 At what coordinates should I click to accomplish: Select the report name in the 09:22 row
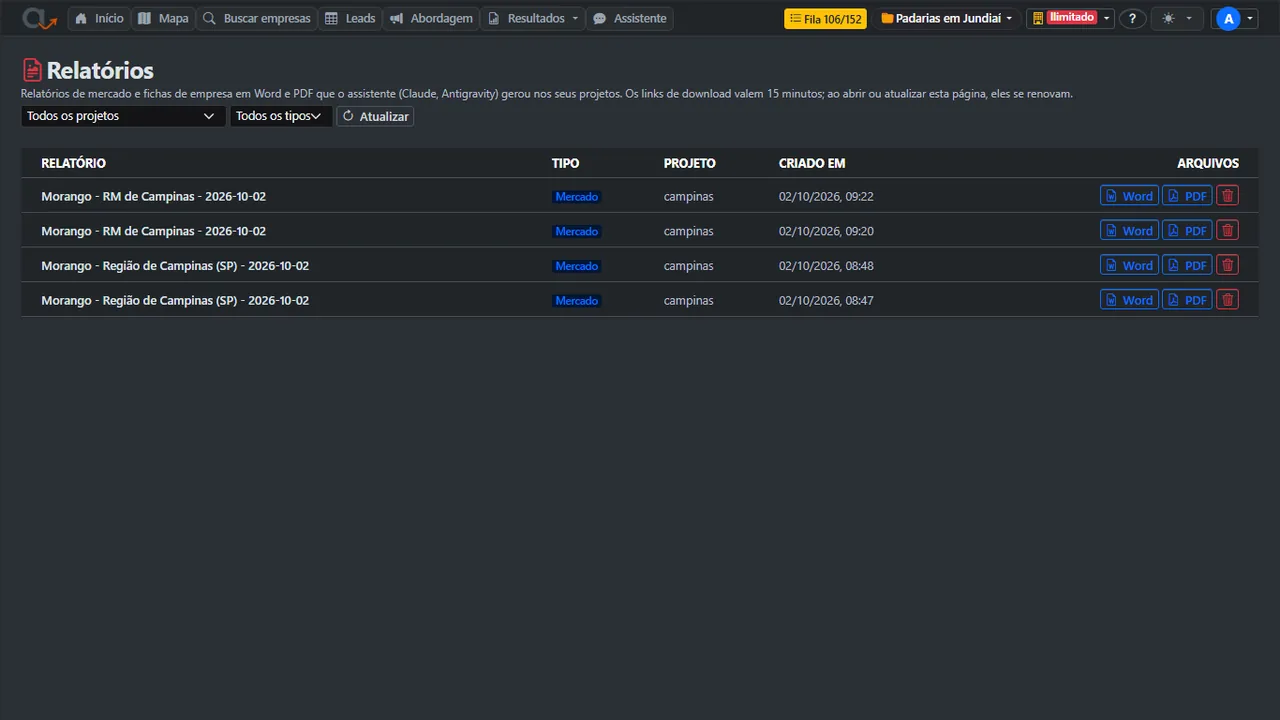pyautogui.click(x=153, y=196)
